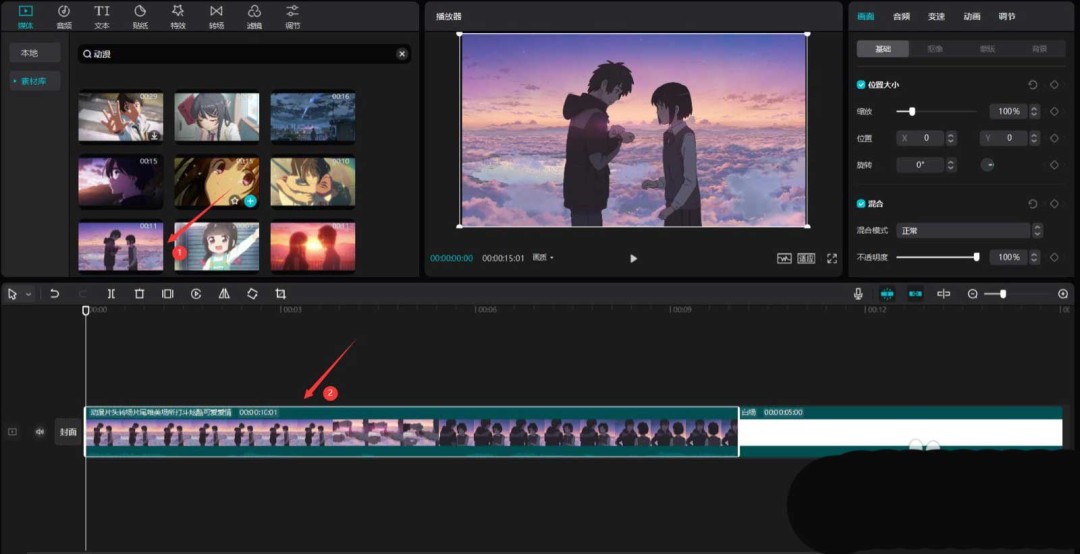Viewport: 1080px width, 554px height.
Task: Open the 混合模式 blend mode dropdown
Action: pos(969,231)
